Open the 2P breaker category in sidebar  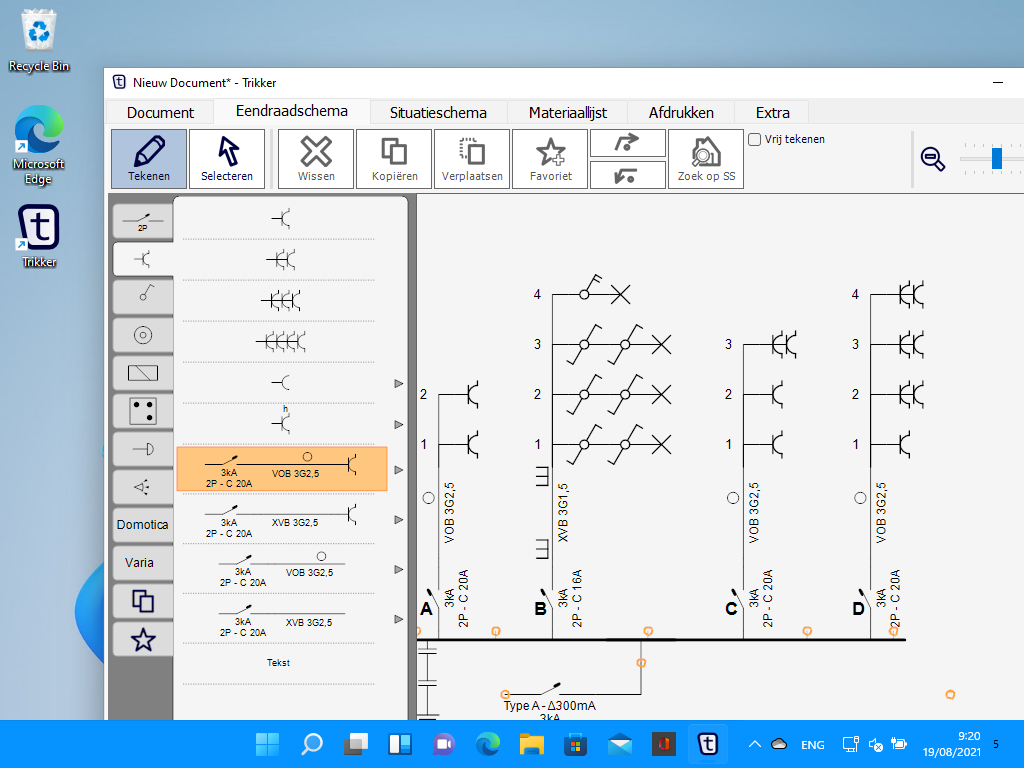[143, 221]
